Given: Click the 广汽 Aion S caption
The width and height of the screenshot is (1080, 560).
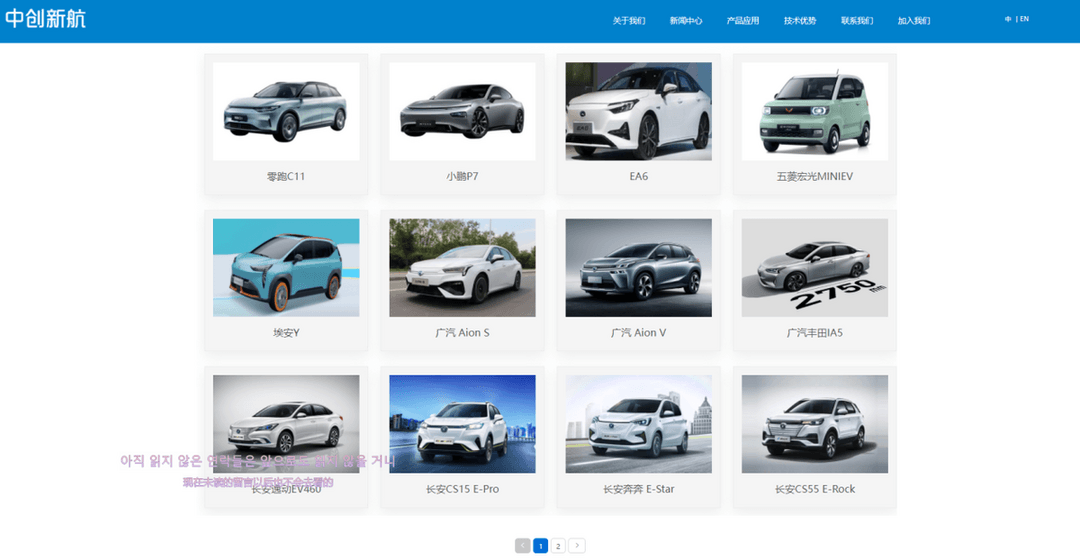Looking at the screenshot, I should point(462,333).
